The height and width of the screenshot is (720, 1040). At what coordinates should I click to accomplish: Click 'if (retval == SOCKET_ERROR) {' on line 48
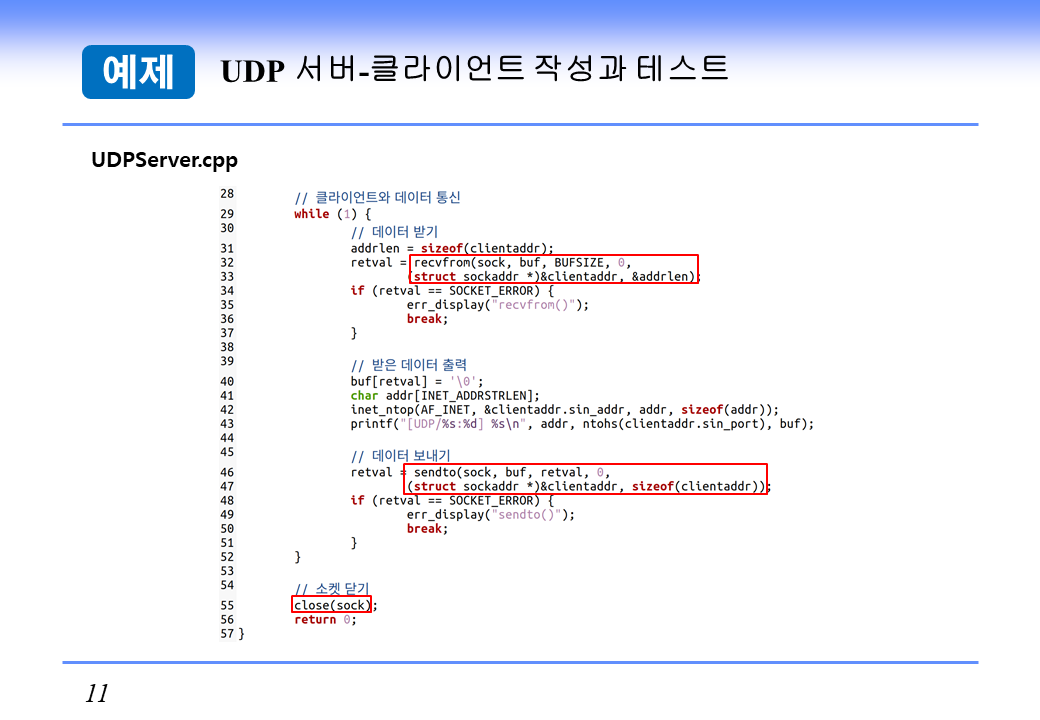tap(452, 501)
